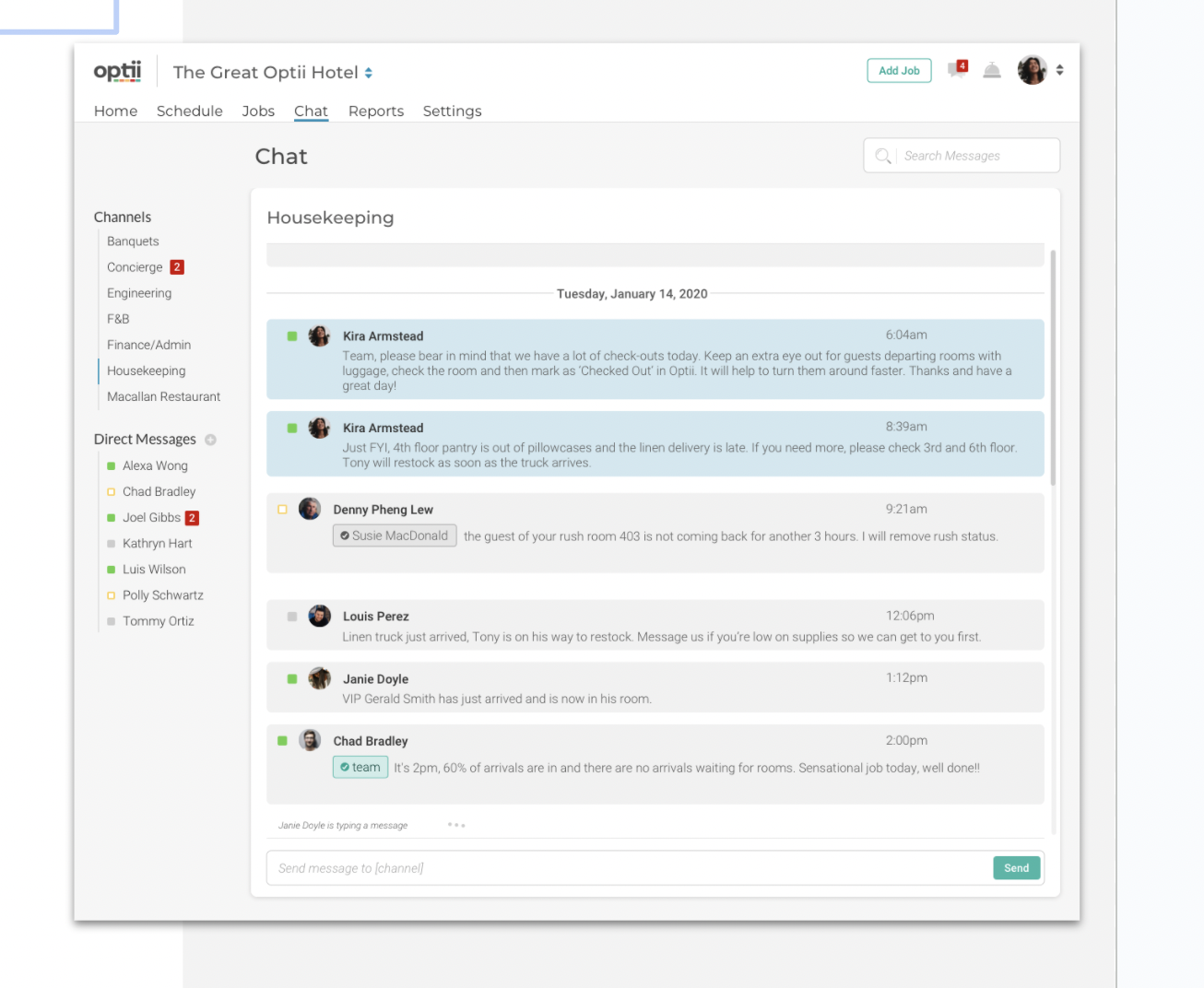Open direct message with Alexa Wong
This screenshot has width=1204, height=988.
155,466
